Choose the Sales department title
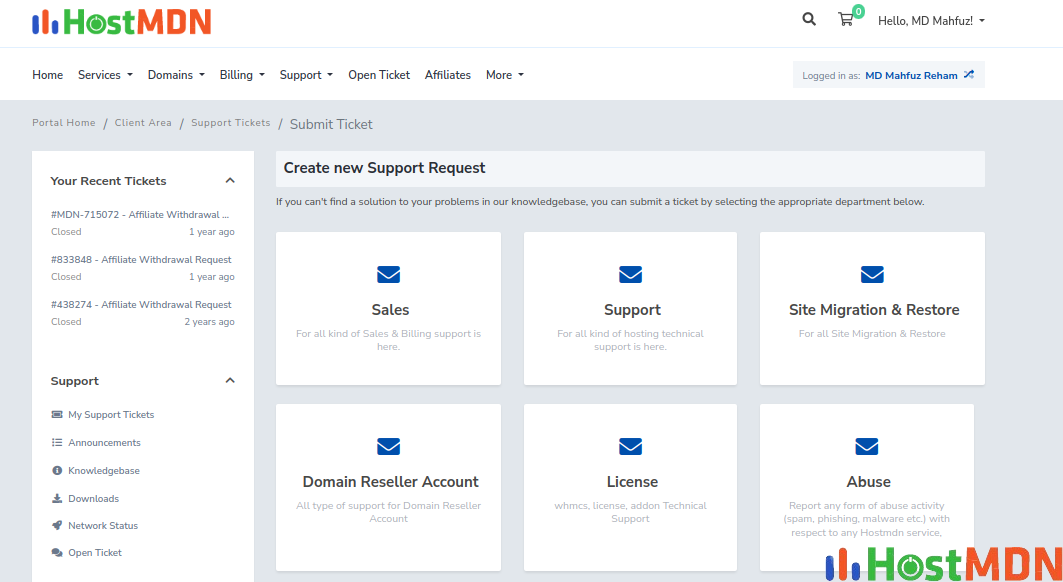Viewport: 1063px width, 582px height. tap(390, 310)
